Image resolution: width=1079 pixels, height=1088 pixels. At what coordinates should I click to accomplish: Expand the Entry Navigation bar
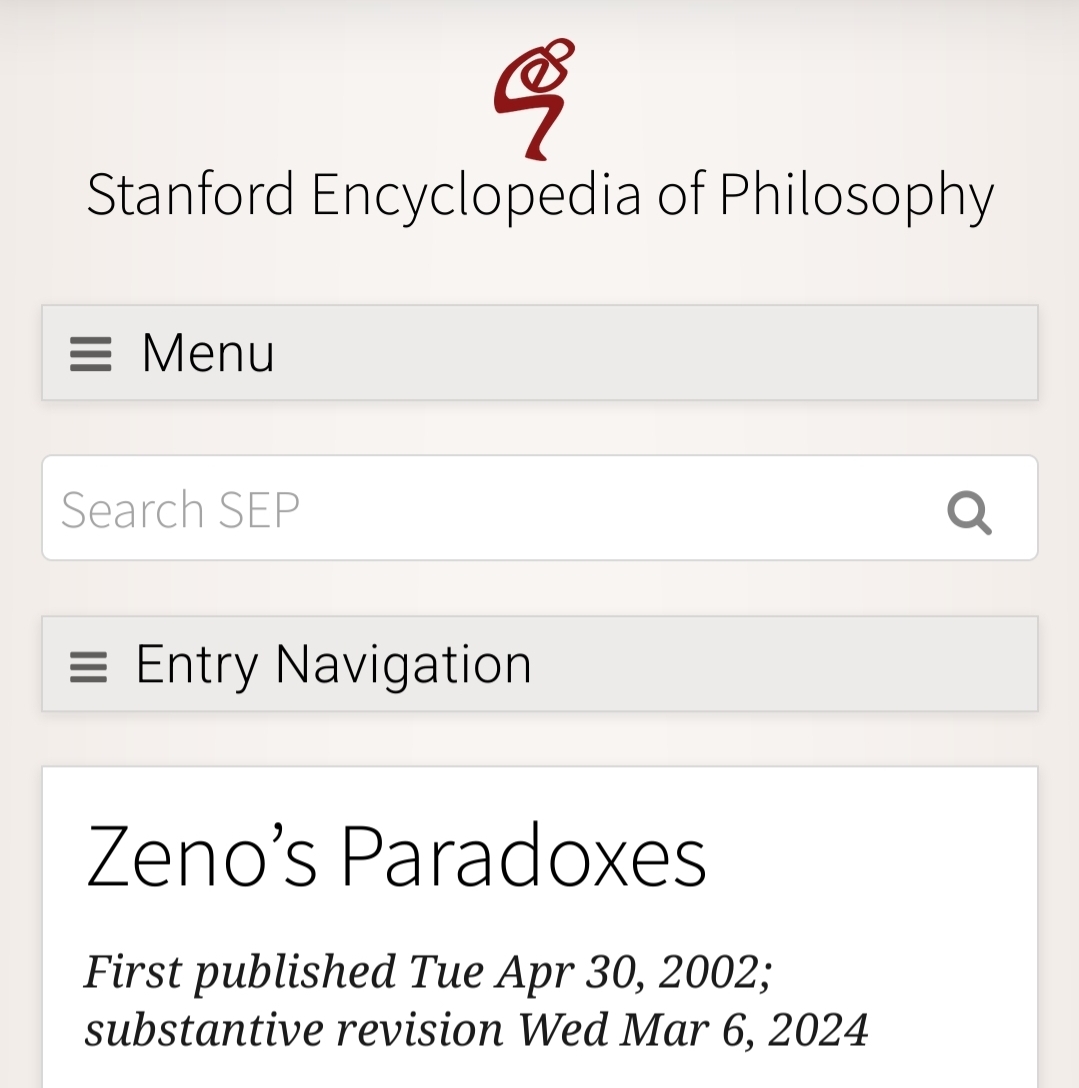click(x=539, y=664)
